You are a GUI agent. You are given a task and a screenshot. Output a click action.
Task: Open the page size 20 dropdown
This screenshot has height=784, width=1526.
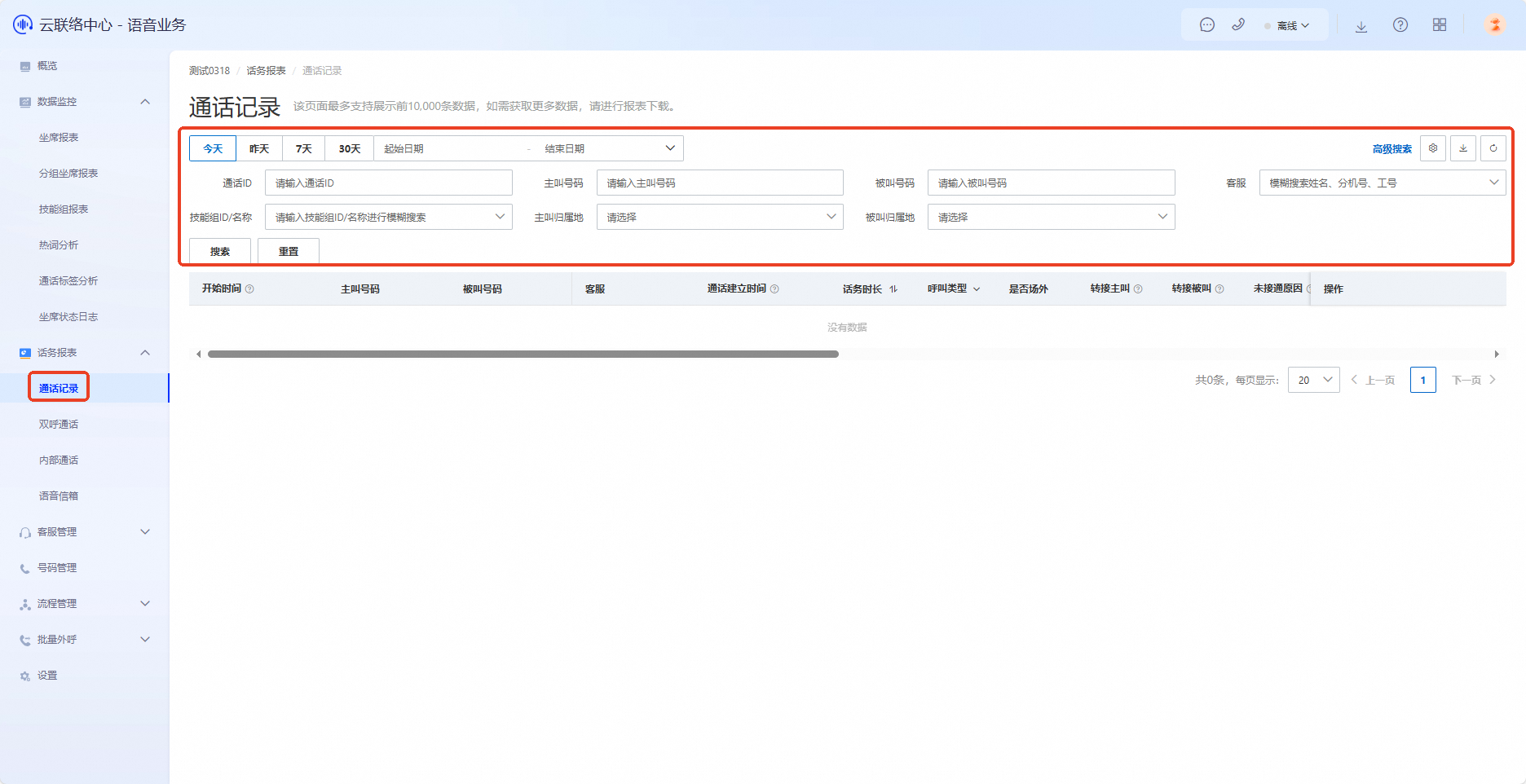click(x=1314, y=380)
